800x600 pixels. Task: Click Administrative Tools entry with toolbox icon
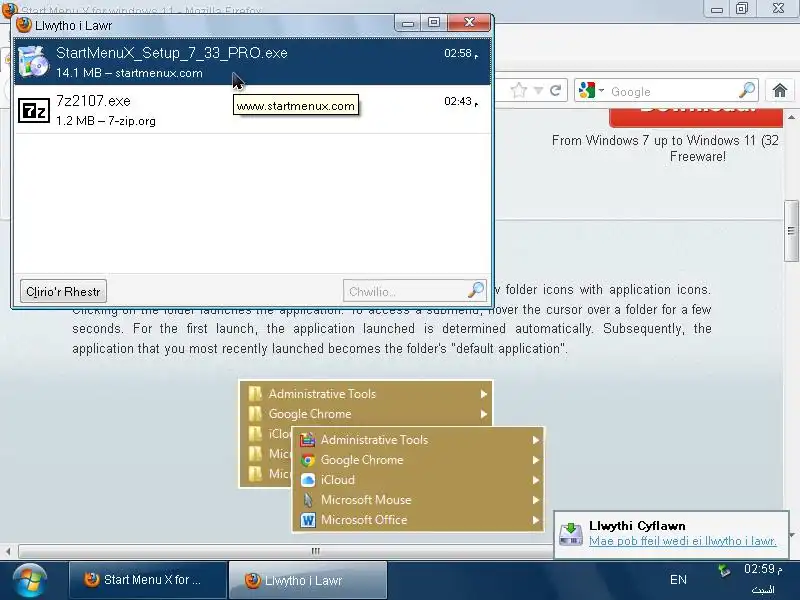pyautogui.click(x=418, y=440)
